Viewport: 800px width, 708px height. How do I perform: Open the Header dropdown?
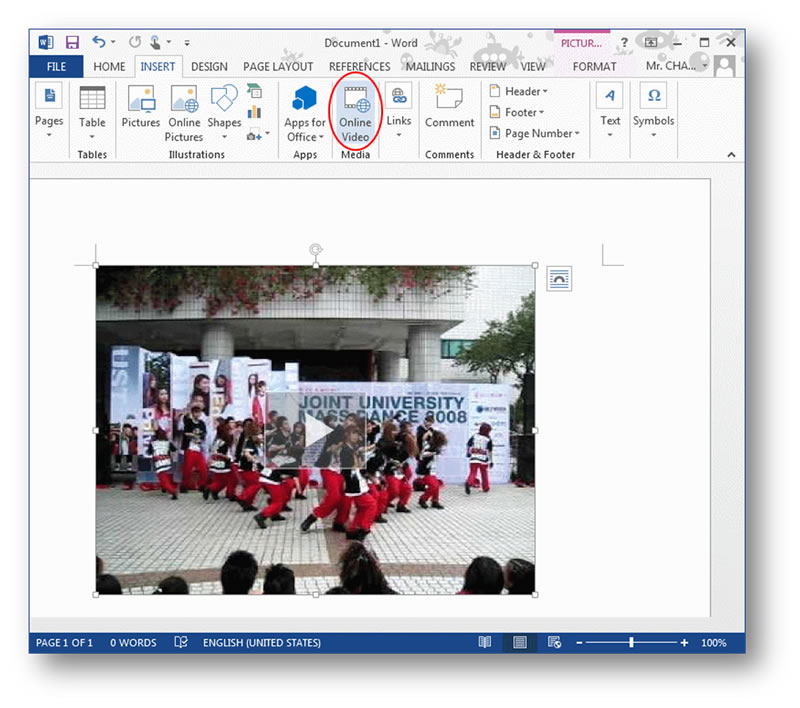coord(519,91)
